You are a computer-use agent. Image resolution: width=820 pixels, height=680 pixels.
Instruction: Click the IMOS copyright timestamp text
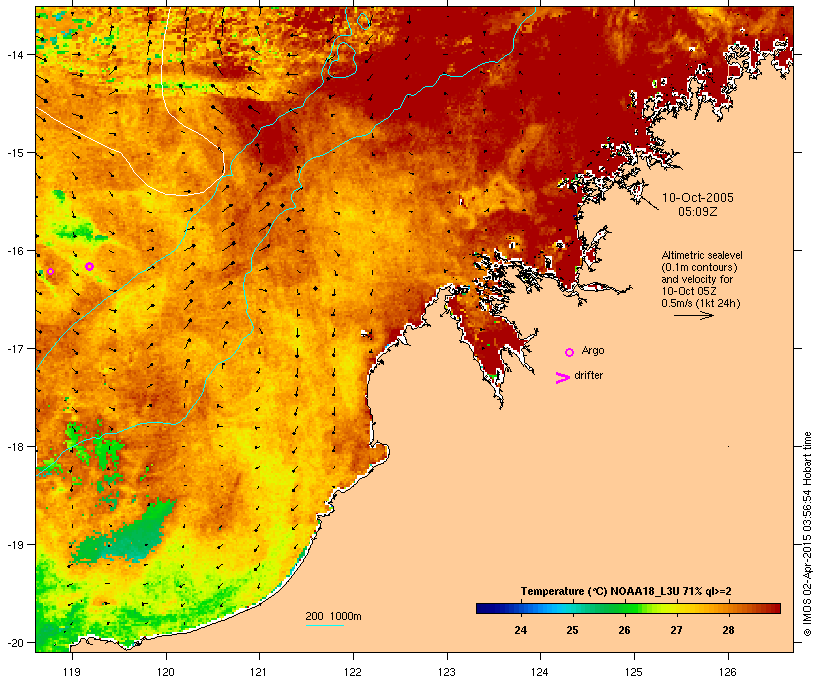(x=807, y=534)
